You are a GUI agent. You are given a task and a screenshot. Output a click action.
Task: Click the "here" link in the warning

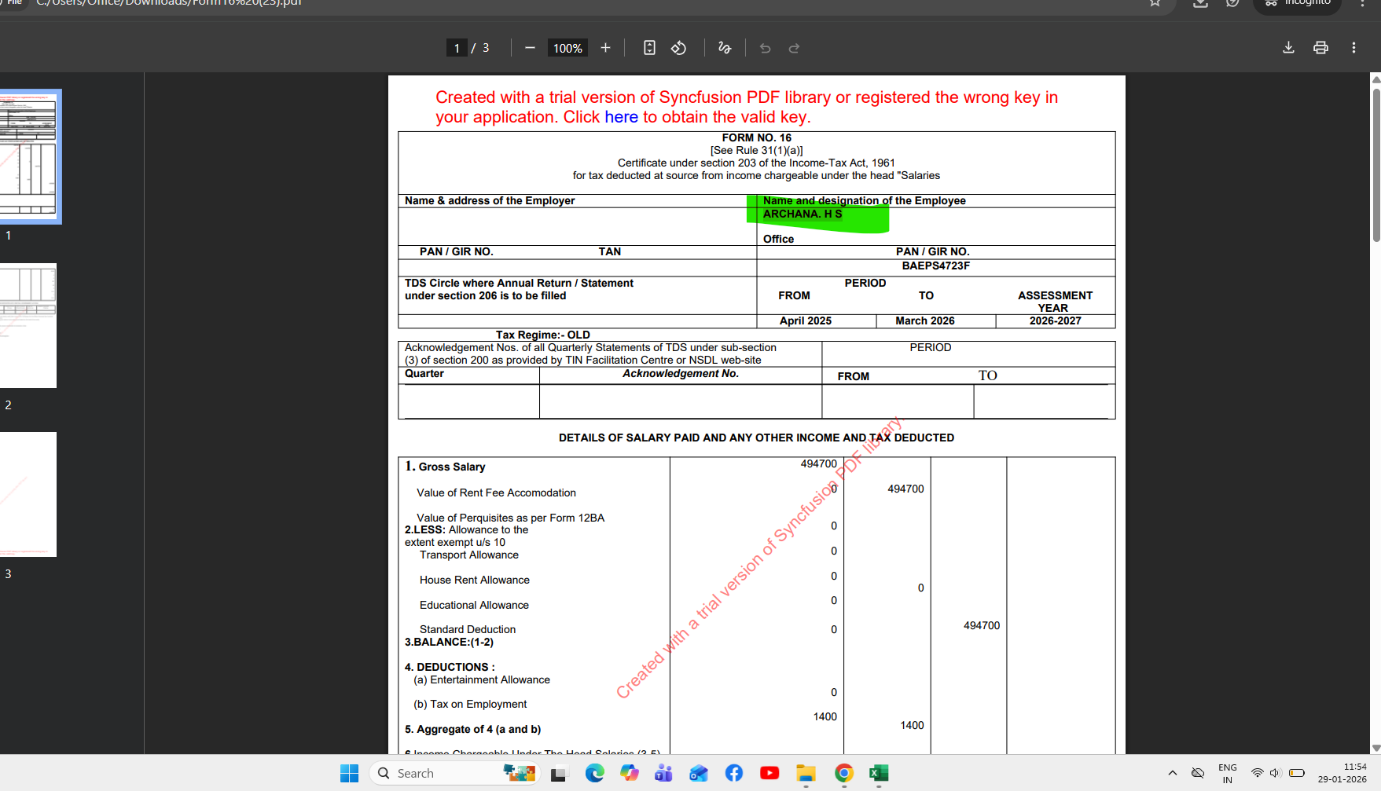pos(622,117)
